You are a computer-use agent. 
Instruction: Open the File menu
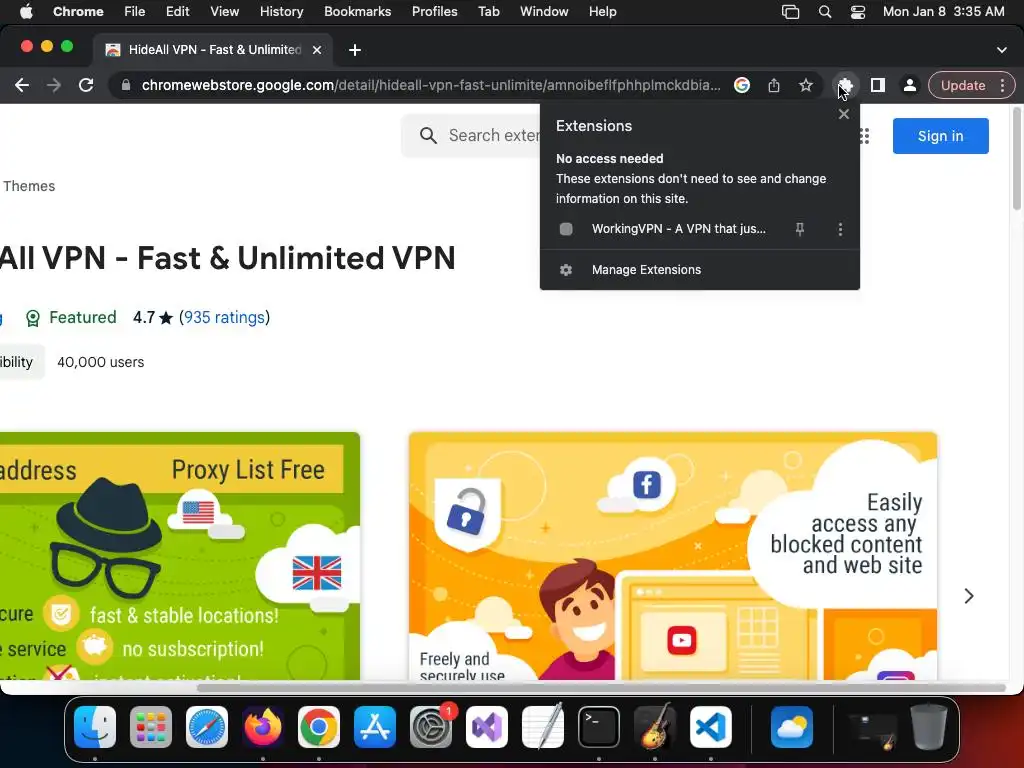point(135,12)
